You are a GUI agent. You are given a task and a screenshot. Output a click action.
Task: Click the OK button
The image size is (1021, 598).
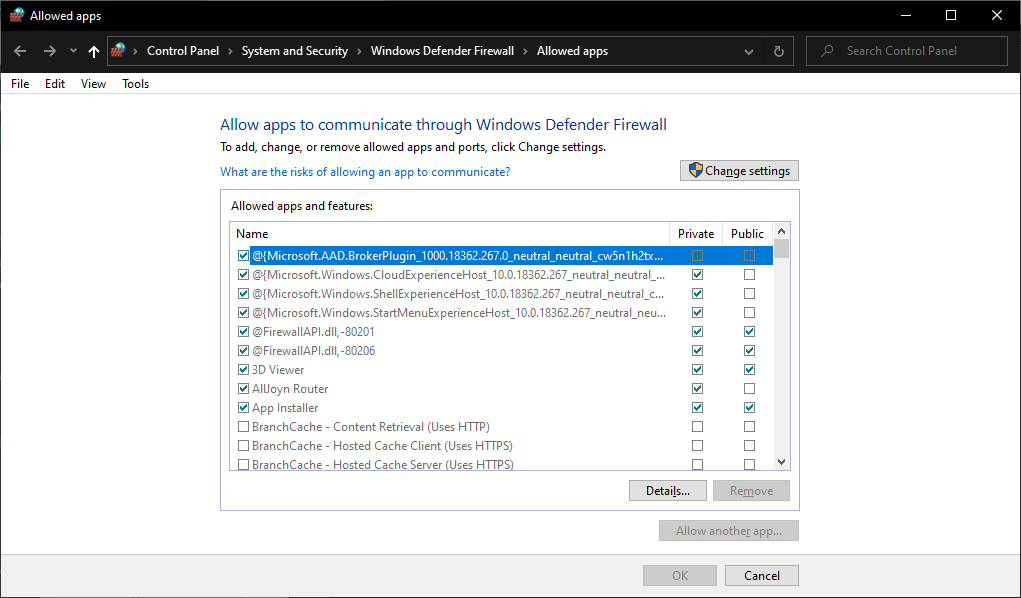[x=680, y=576]
